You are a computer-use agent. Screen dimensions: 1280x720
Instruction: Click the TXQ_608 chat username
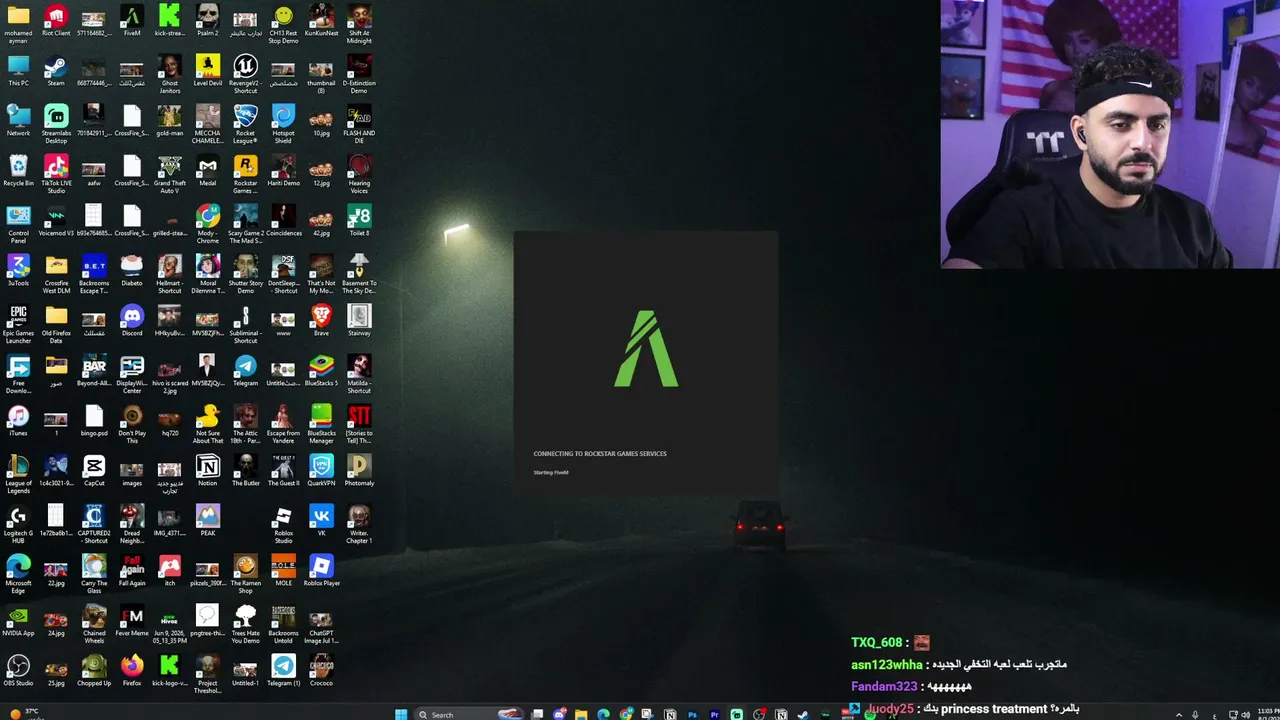point(876,642)
